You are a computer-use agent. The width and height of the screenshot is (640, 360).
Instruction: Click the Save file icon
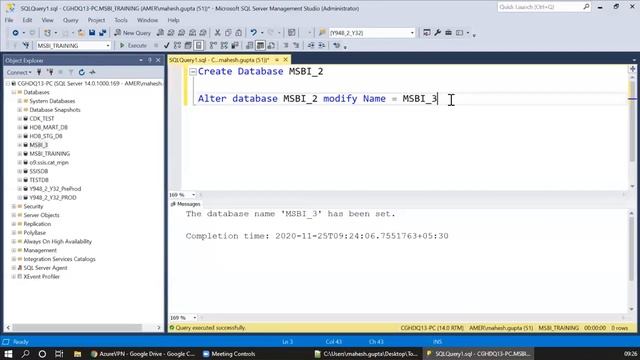(92, 33)
